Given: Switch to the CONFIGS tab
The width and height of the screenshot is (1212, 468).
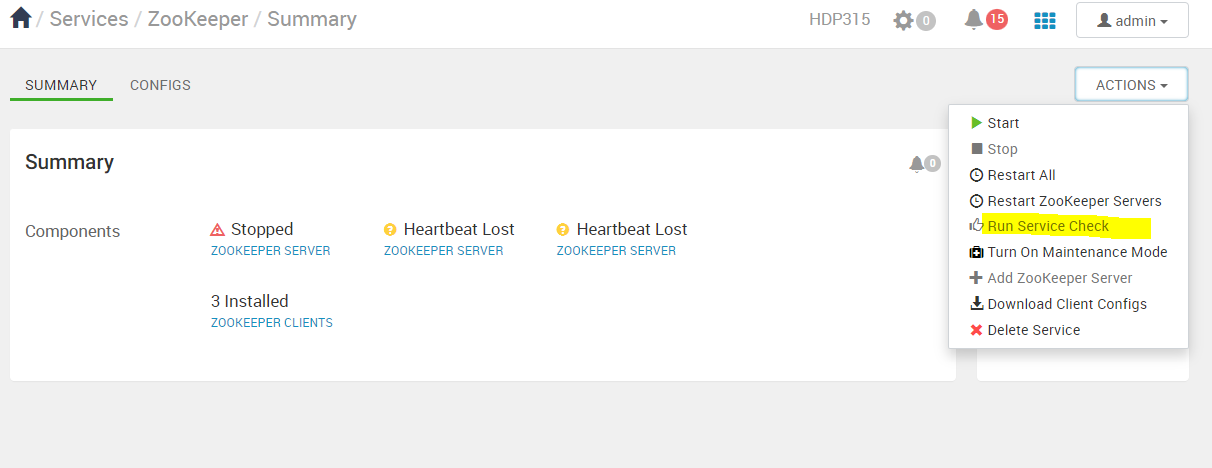Looking at the screenshot, I should (160, 85).
